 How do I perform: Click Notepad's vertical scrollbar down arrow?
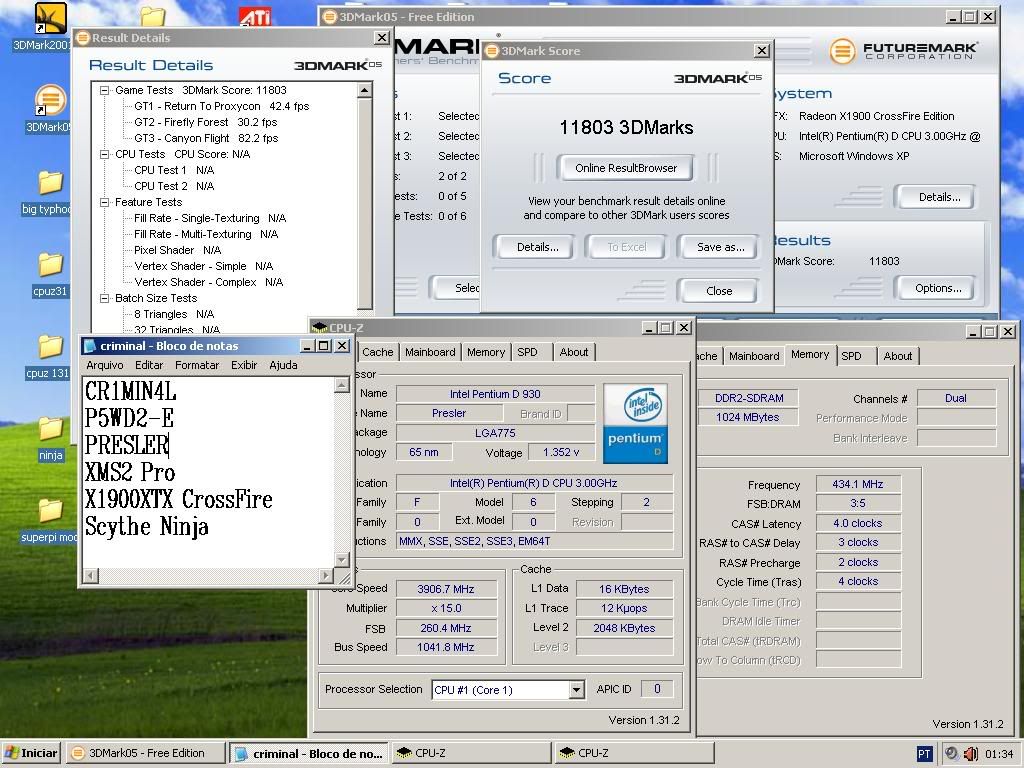(x=342, y=560)
